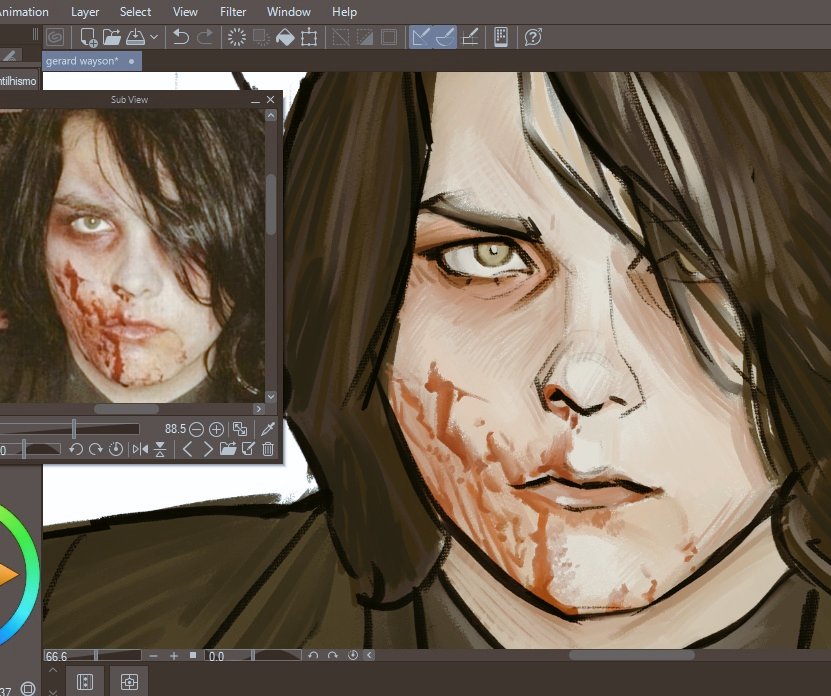Click the 0.0 canvas rotation slider
This screenshot has height=696, width=831.
point(253,656)
